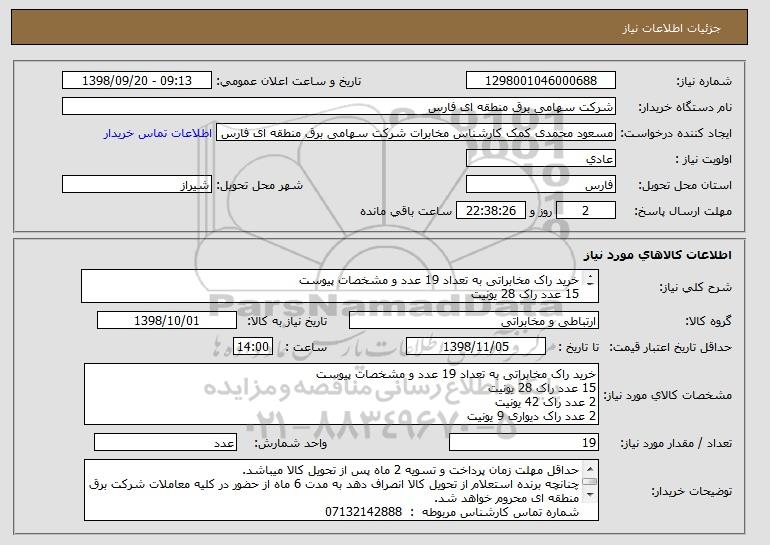Click the label مهلت ارسال پاسخ
Image resolution: width=770 pixels, height=545 pixels.
tap(683, 211)
